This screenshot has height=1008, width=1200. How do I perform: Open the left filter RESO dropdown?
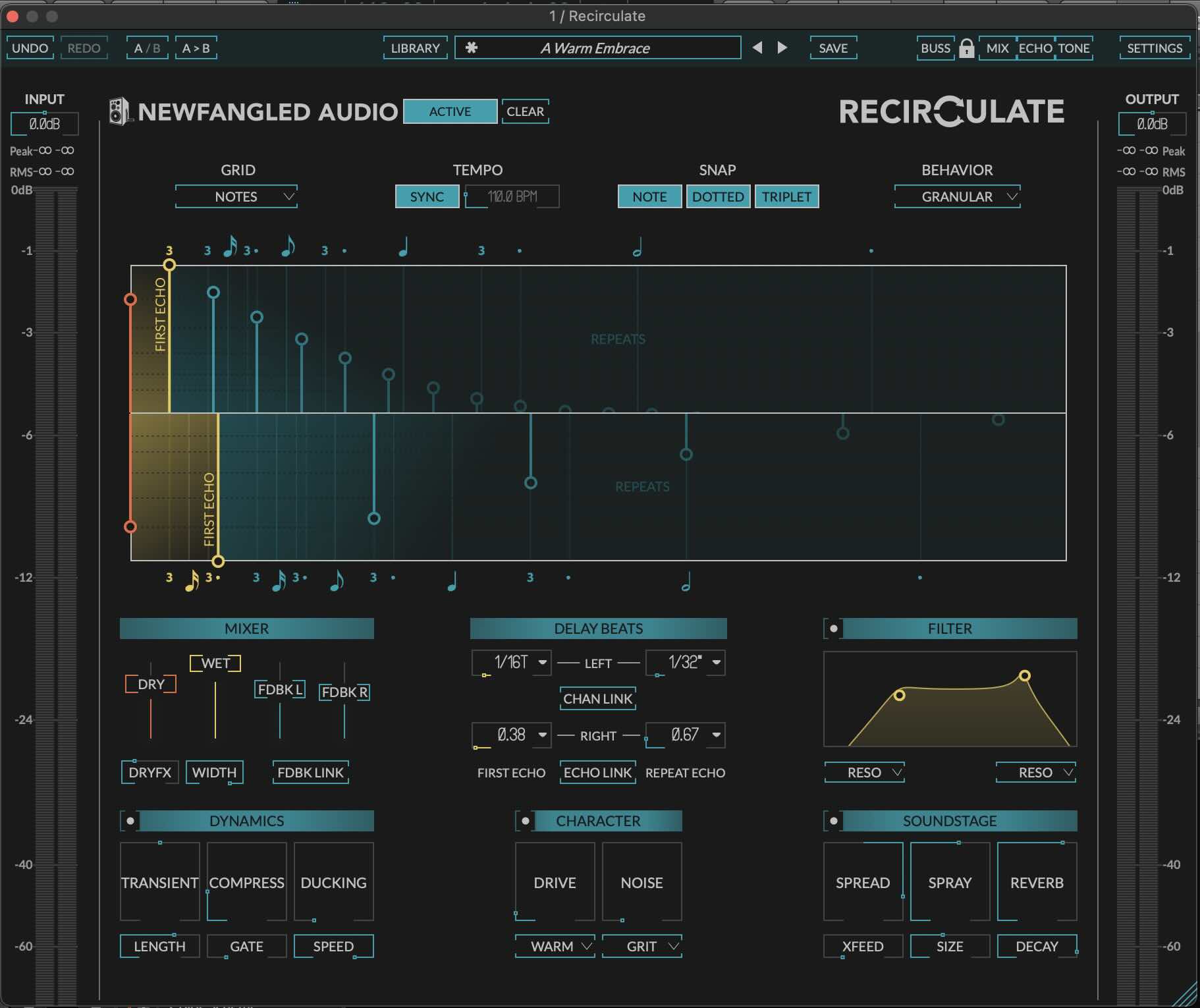click(864, 772)
